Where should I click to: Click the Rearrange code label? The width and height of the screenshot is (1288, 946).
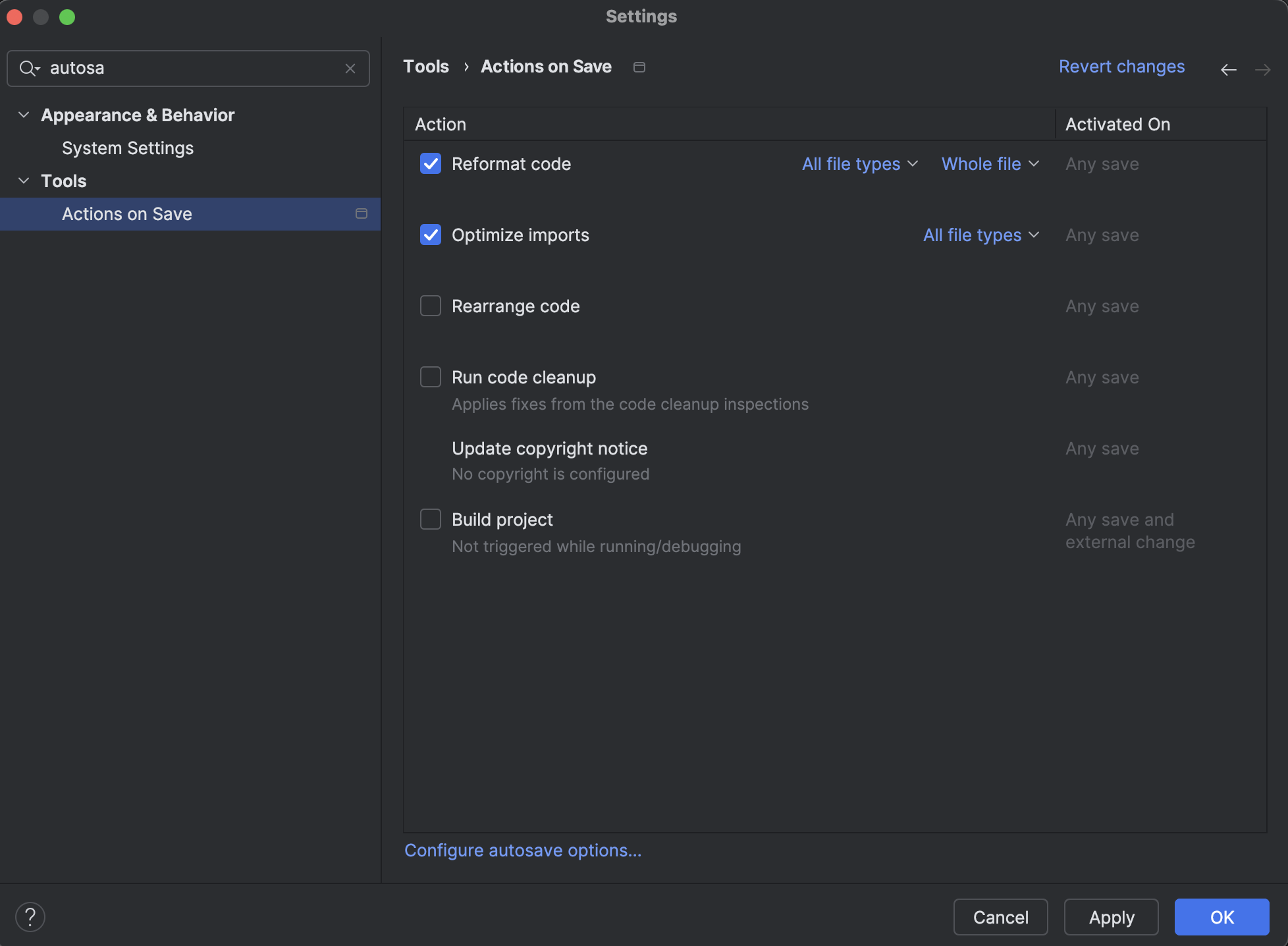point(516,306)
